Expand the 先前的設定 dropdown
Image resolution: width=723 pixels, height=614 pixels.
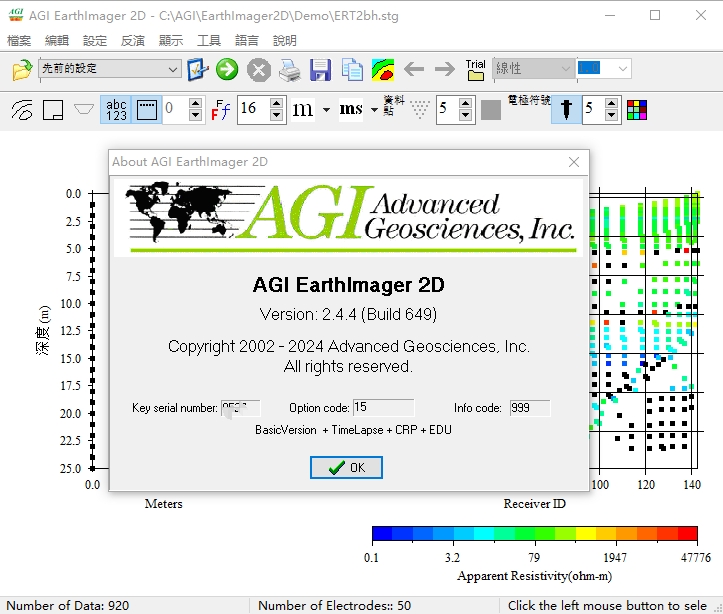point(172,70)
